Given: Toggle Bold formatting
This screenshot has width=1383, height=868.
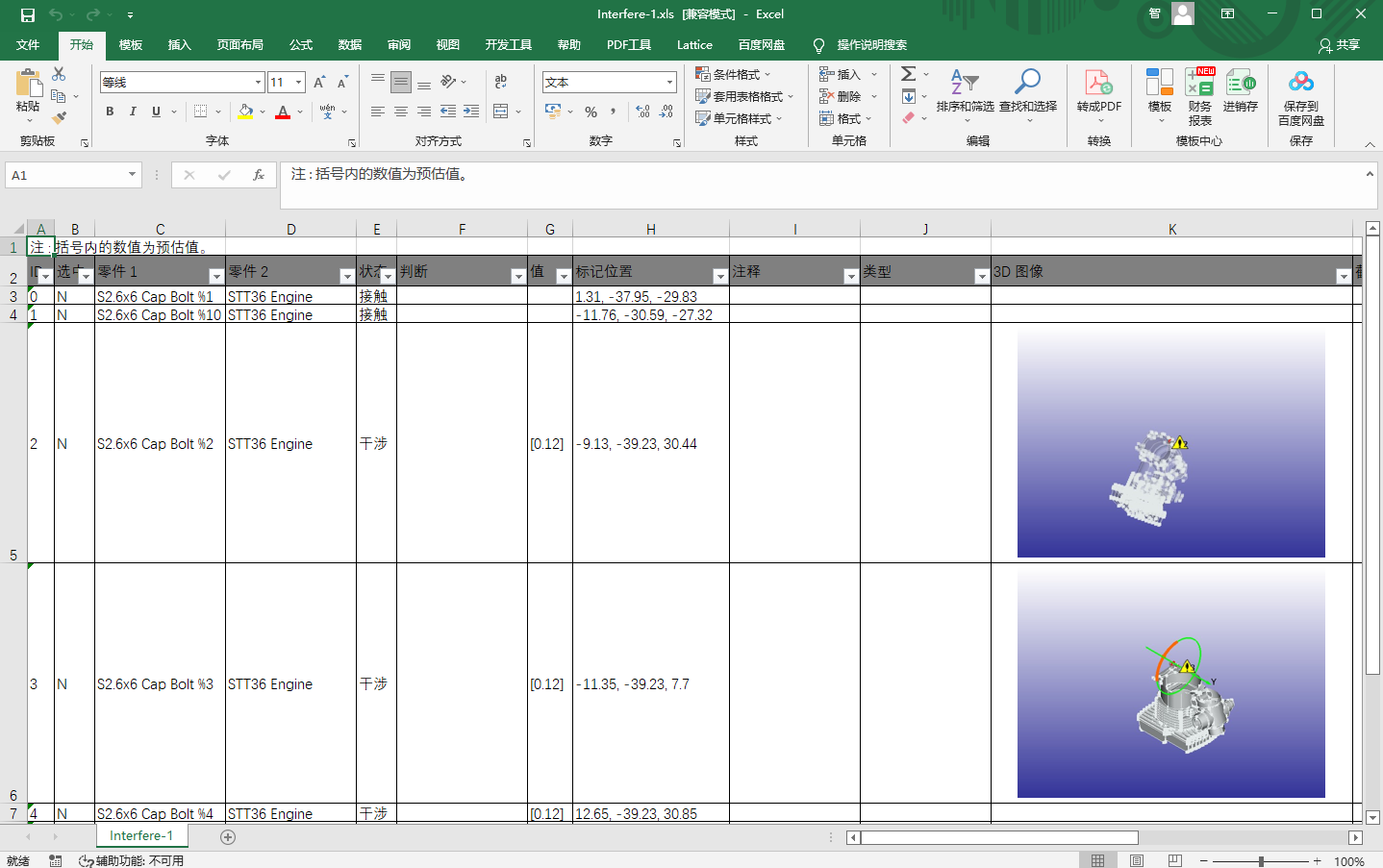Looking at the screenshot, I should click(x=110, y=112).
